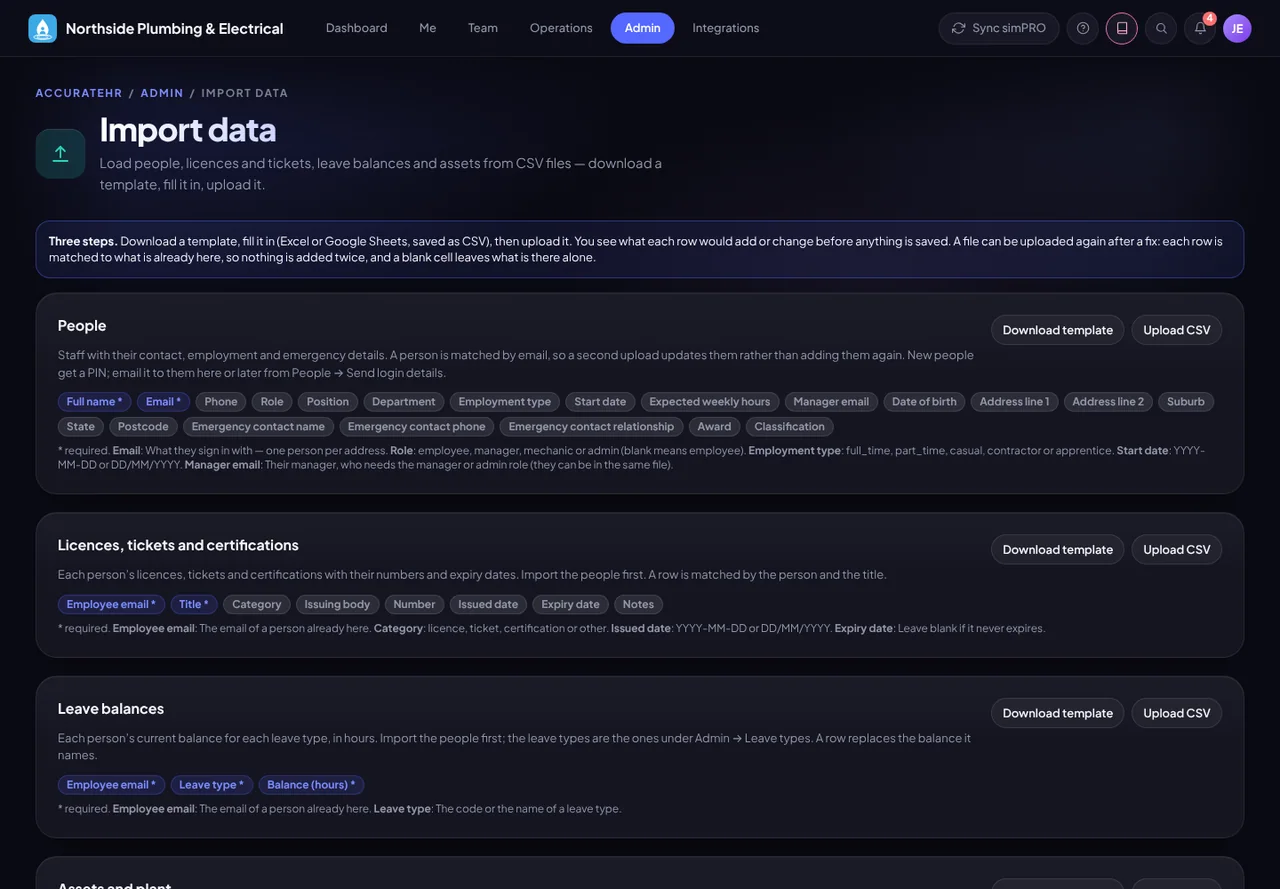The image size is (1280, 889).
Task: Open the Me tab
Action: pos(428,28)
